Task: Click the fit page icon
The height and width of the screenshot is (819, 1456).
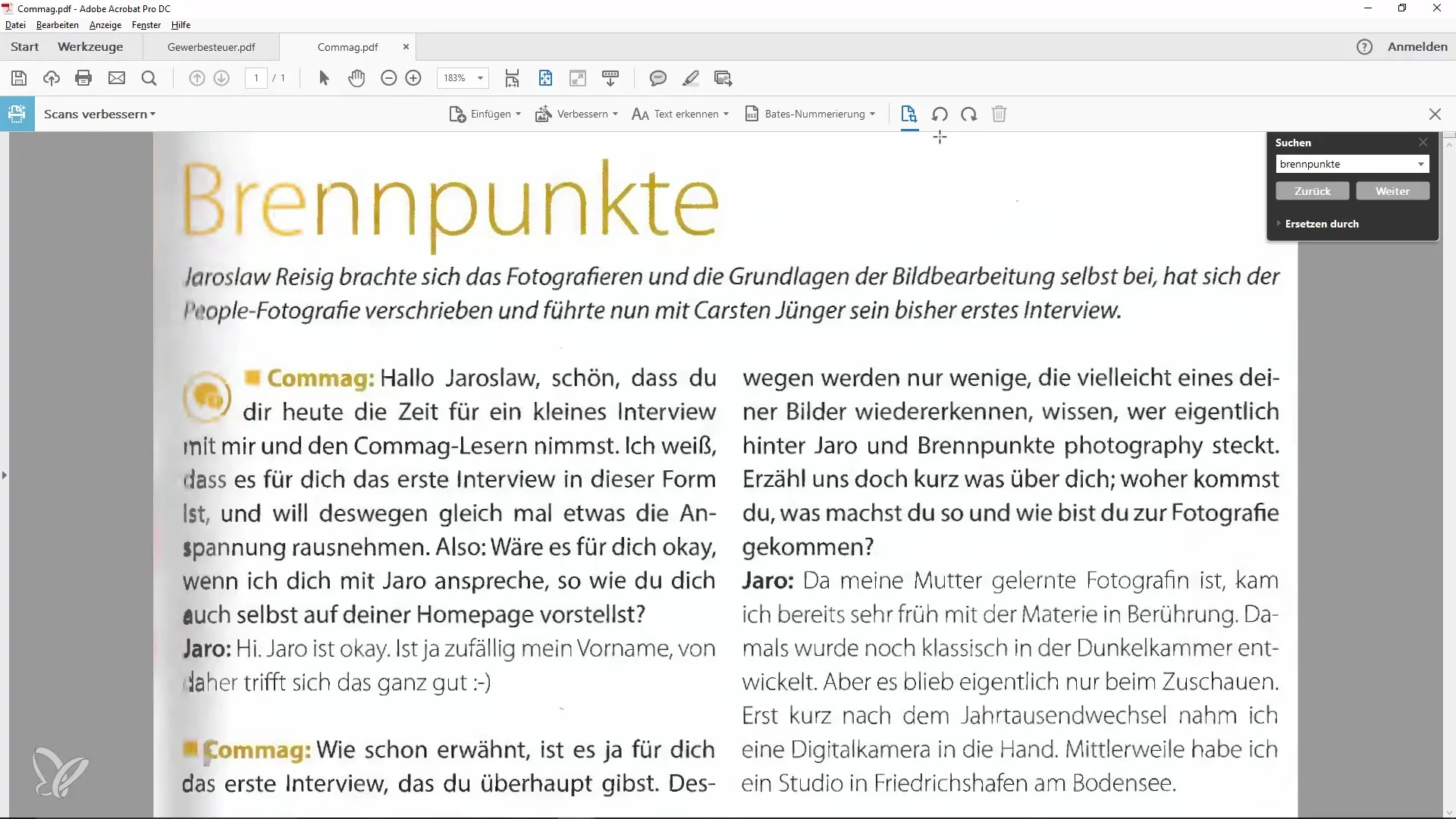Action: 545,78
